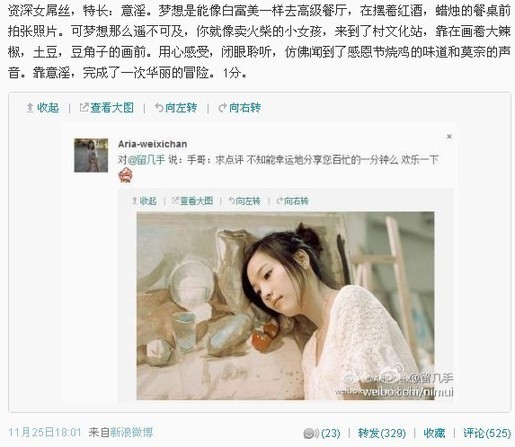Enlarge the girl photo in the post

click(286, 306)
